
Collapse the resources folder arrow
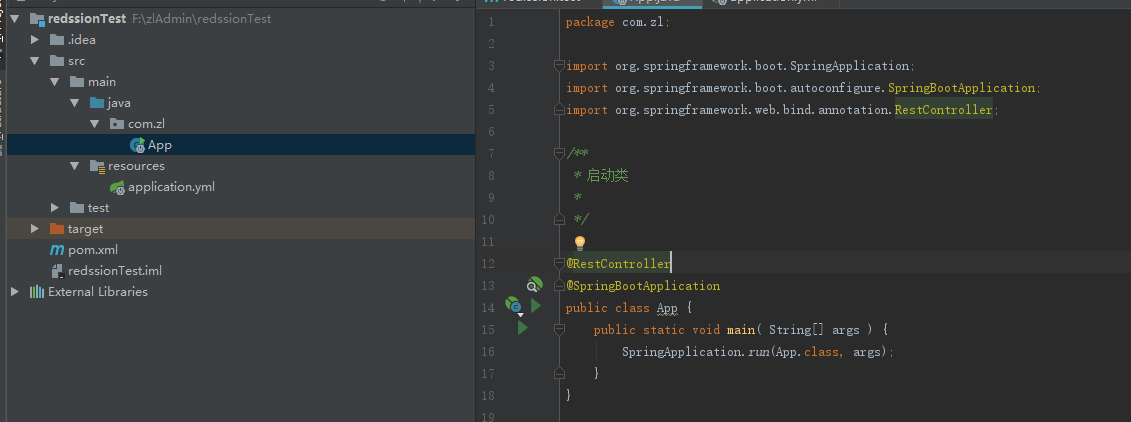tap(75, 166)
